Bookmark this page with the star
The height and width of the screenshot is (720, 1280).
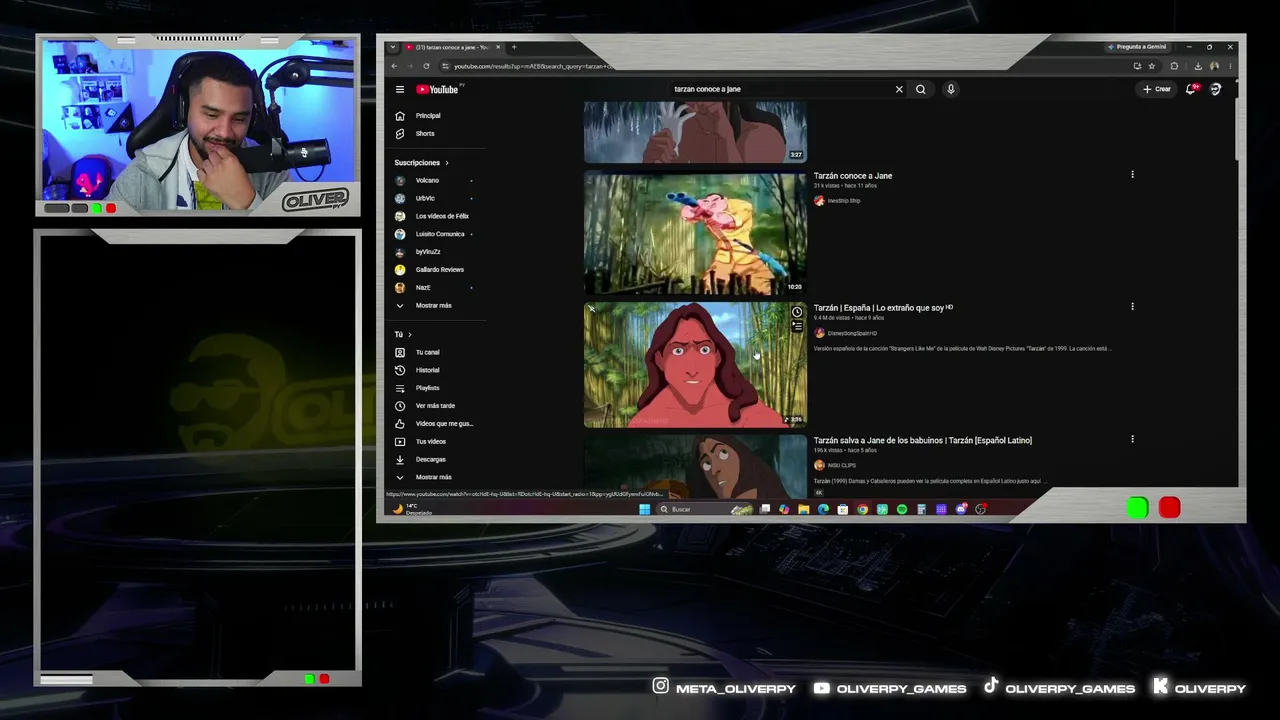click(1152, 66)
